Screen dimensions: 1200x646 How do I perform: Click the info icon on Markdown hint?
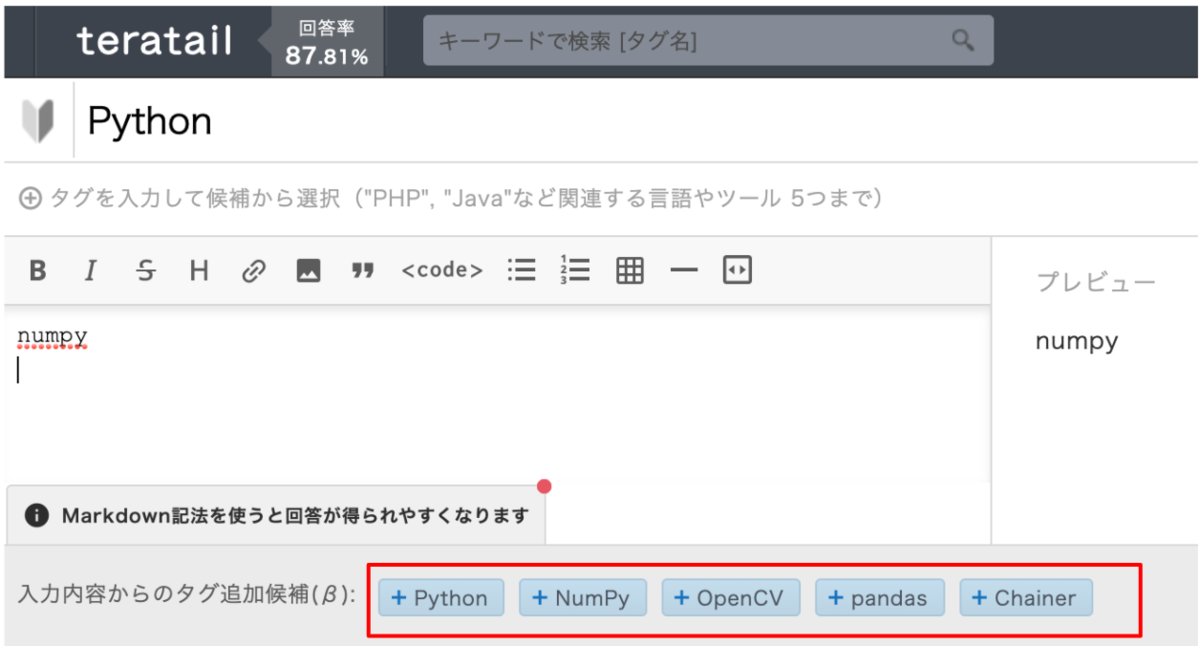[36, 516]
